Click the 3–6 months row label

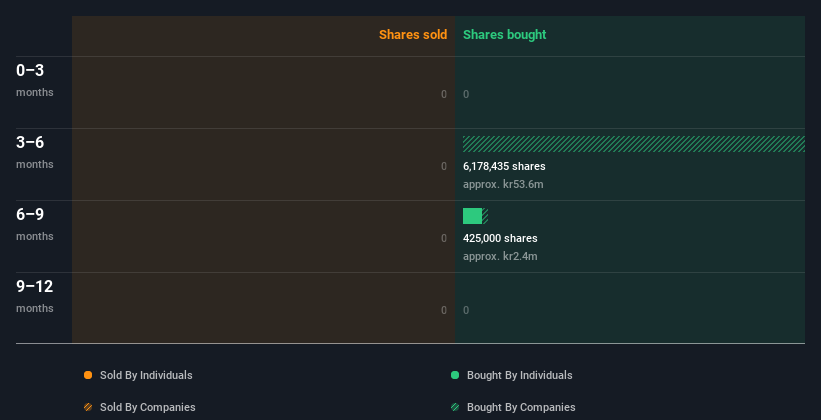pos(35,152)
